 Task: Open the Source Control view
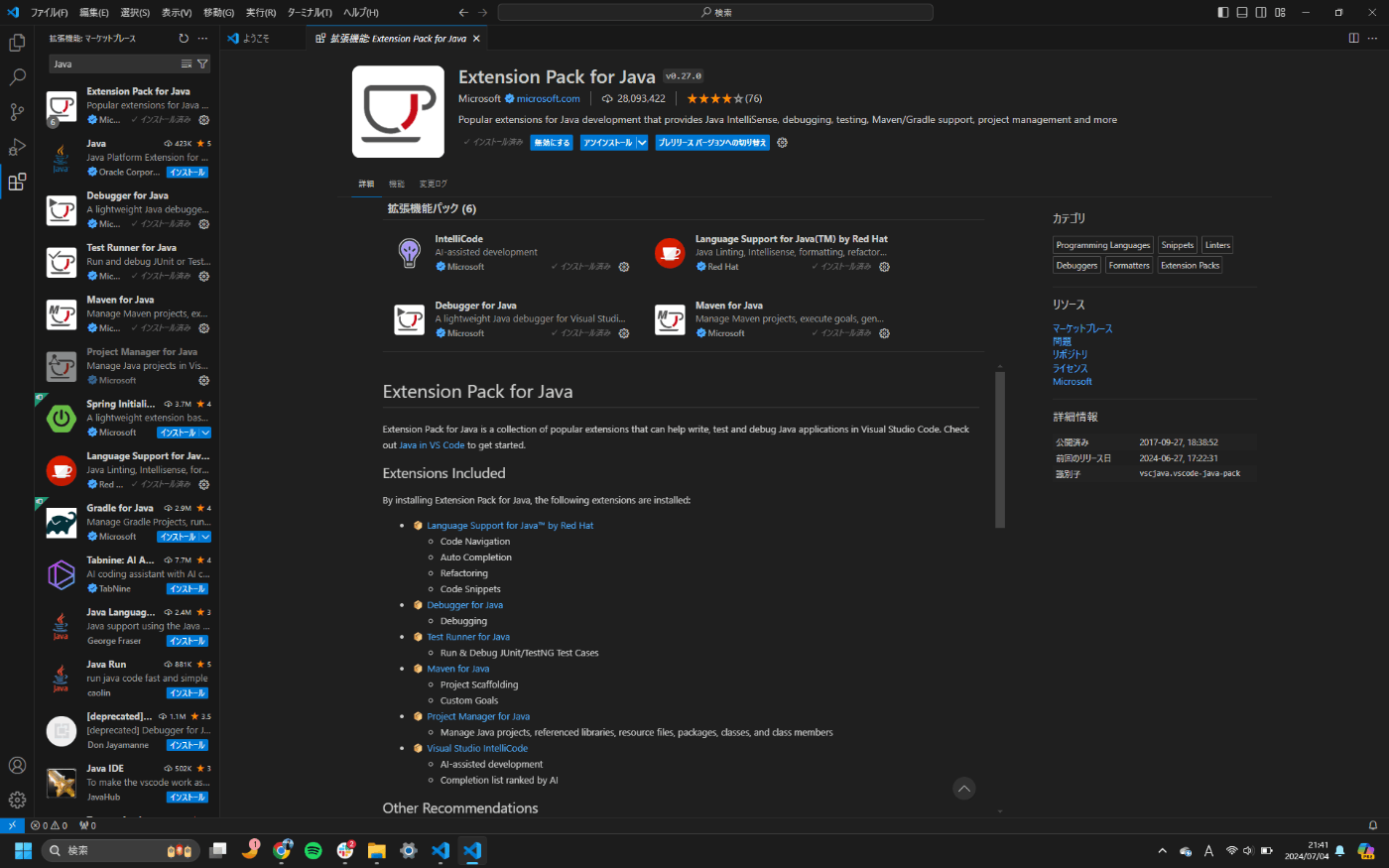[x=17, y=112]
